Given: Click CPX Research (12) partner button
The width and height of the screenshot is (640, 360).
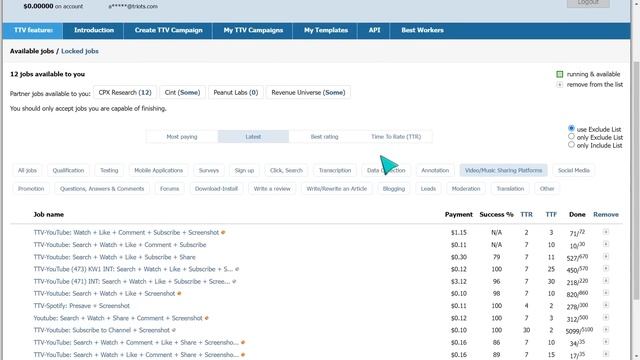Looking at the screenshot, I should pos(125,93).
